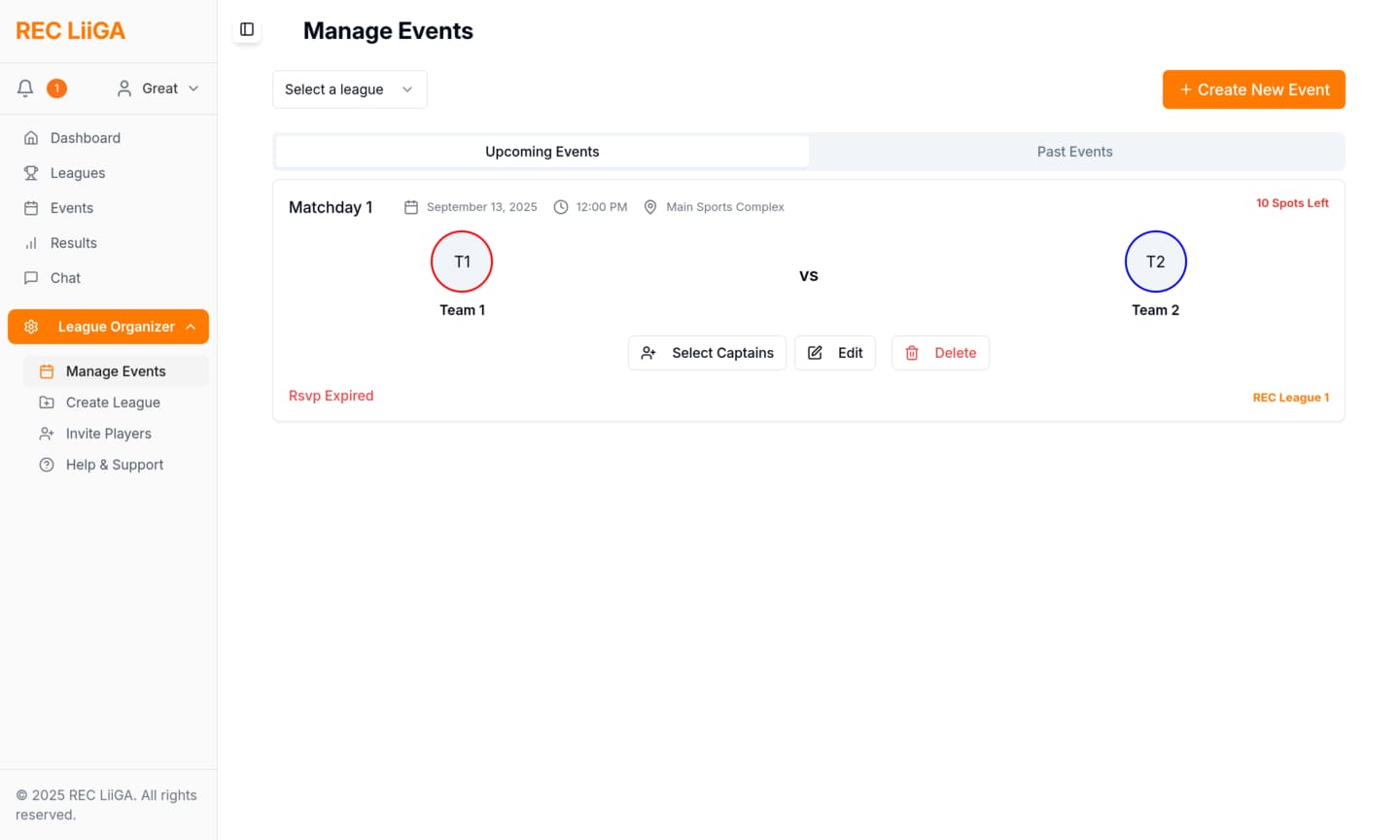Edit the Matchday 1 event

(x=835, y=353)
